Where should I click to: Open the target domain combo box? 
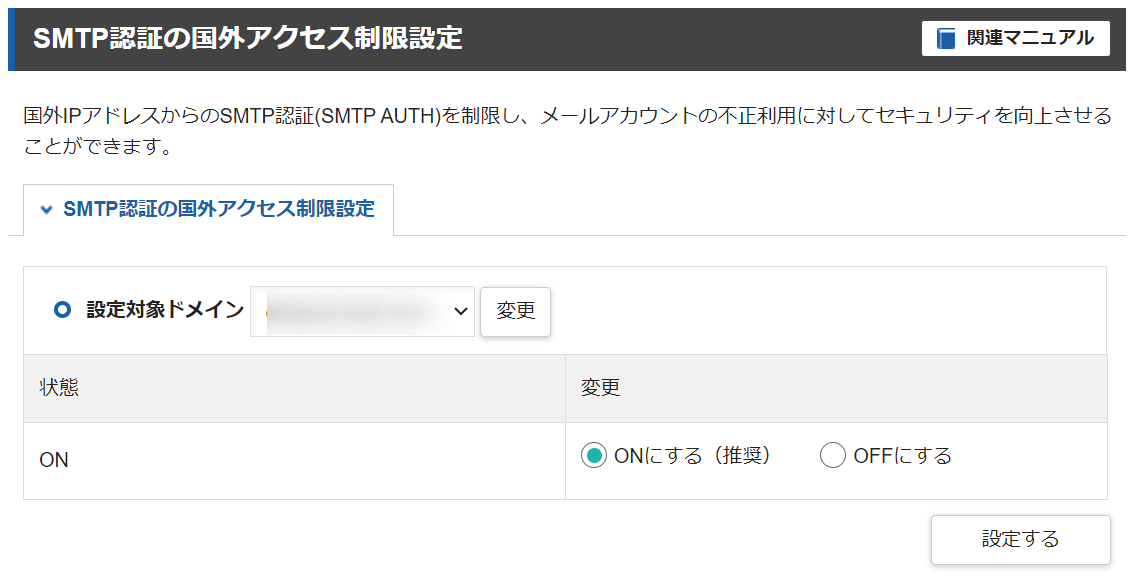[362, 311]
